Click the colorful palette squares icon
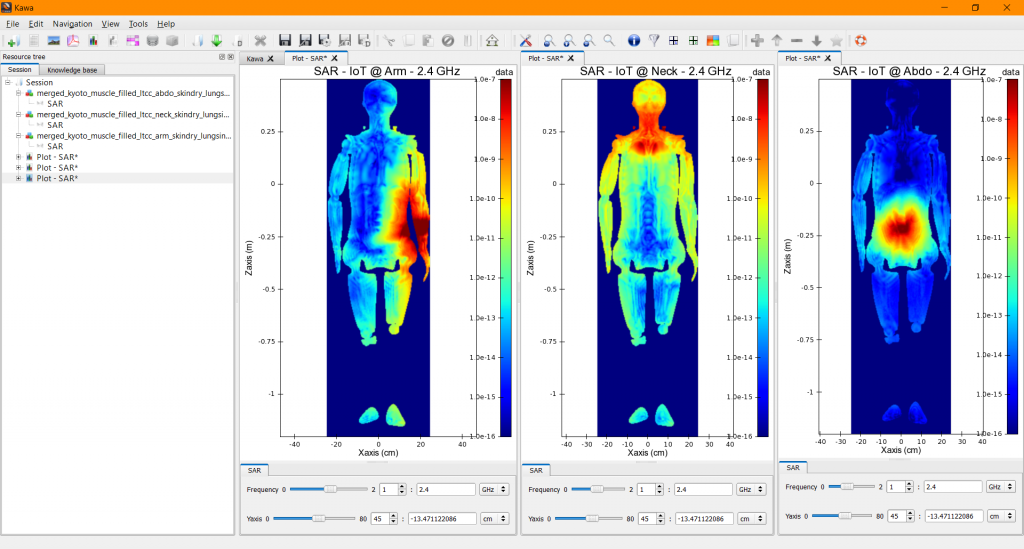 pyautogui.click(x=713, y=40)
